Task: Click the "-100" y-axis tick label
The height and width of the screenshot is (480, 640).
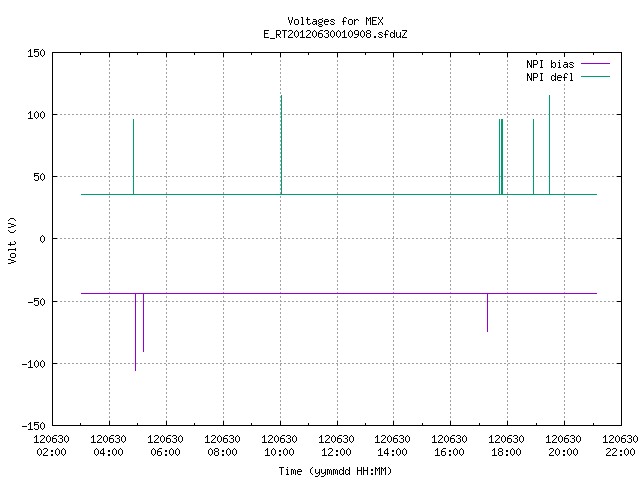Action: pos(33,364)
